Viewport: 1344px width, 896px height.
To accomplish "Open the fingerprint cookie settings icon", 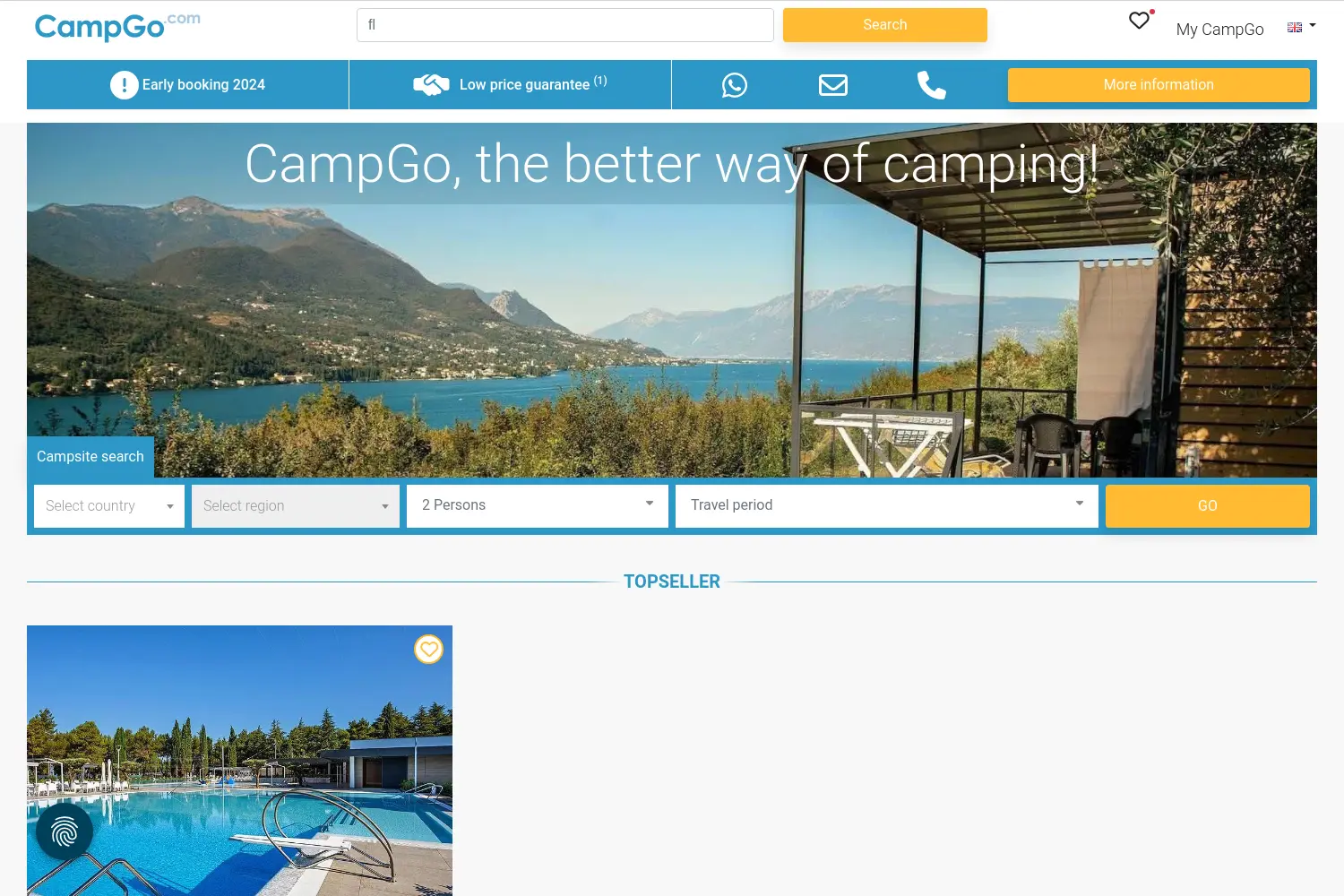I will [65, 831].
